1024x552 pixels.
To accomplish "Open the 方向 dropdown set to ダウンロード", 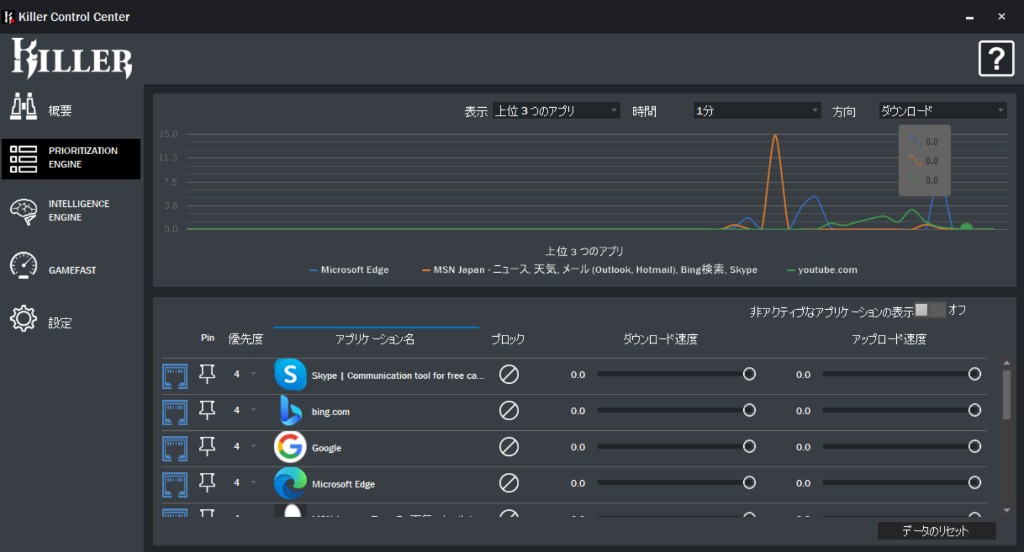I will (942, 111).
